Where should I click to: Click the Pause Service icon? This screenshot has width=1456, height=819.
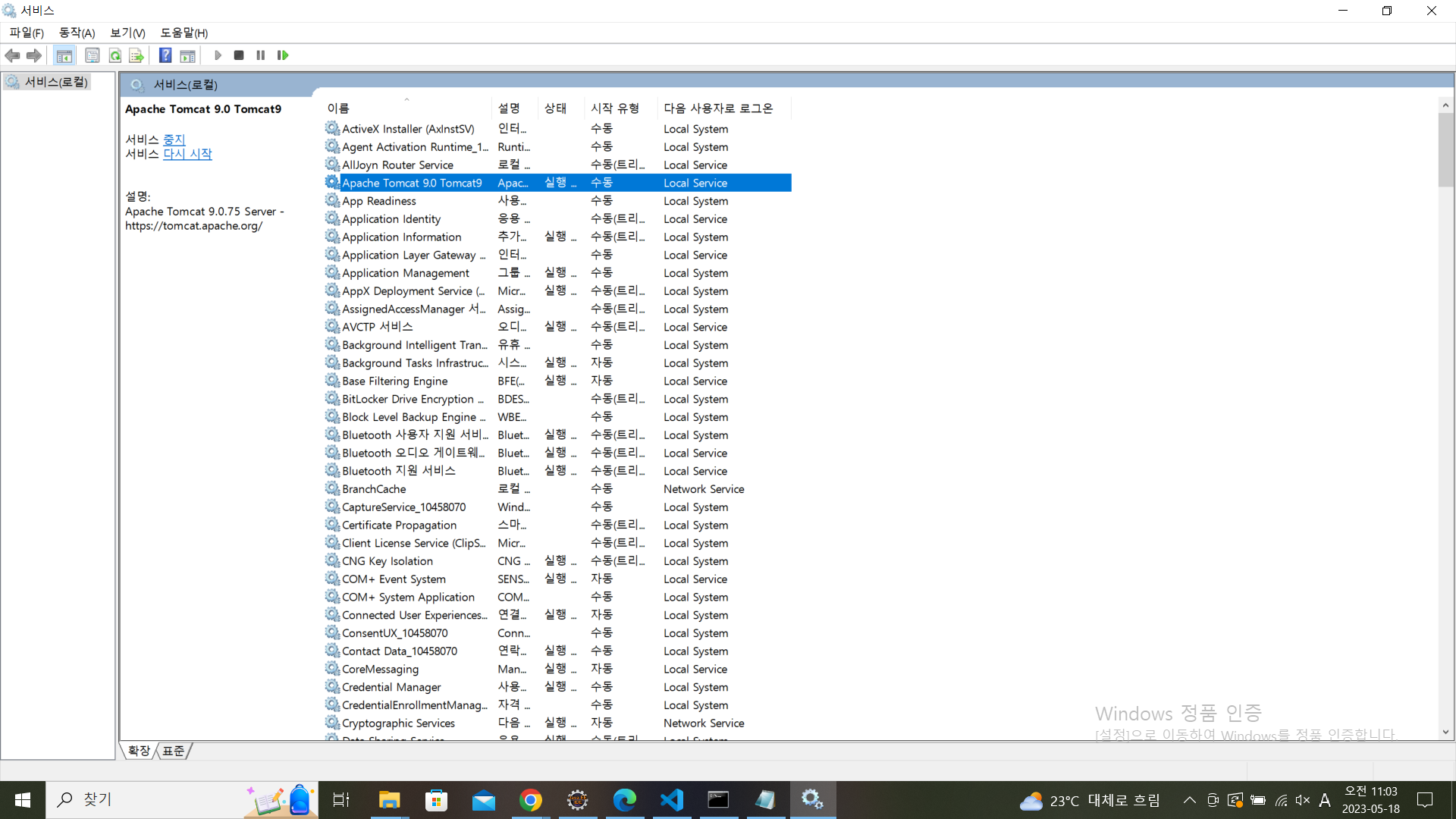click(261, 55)
